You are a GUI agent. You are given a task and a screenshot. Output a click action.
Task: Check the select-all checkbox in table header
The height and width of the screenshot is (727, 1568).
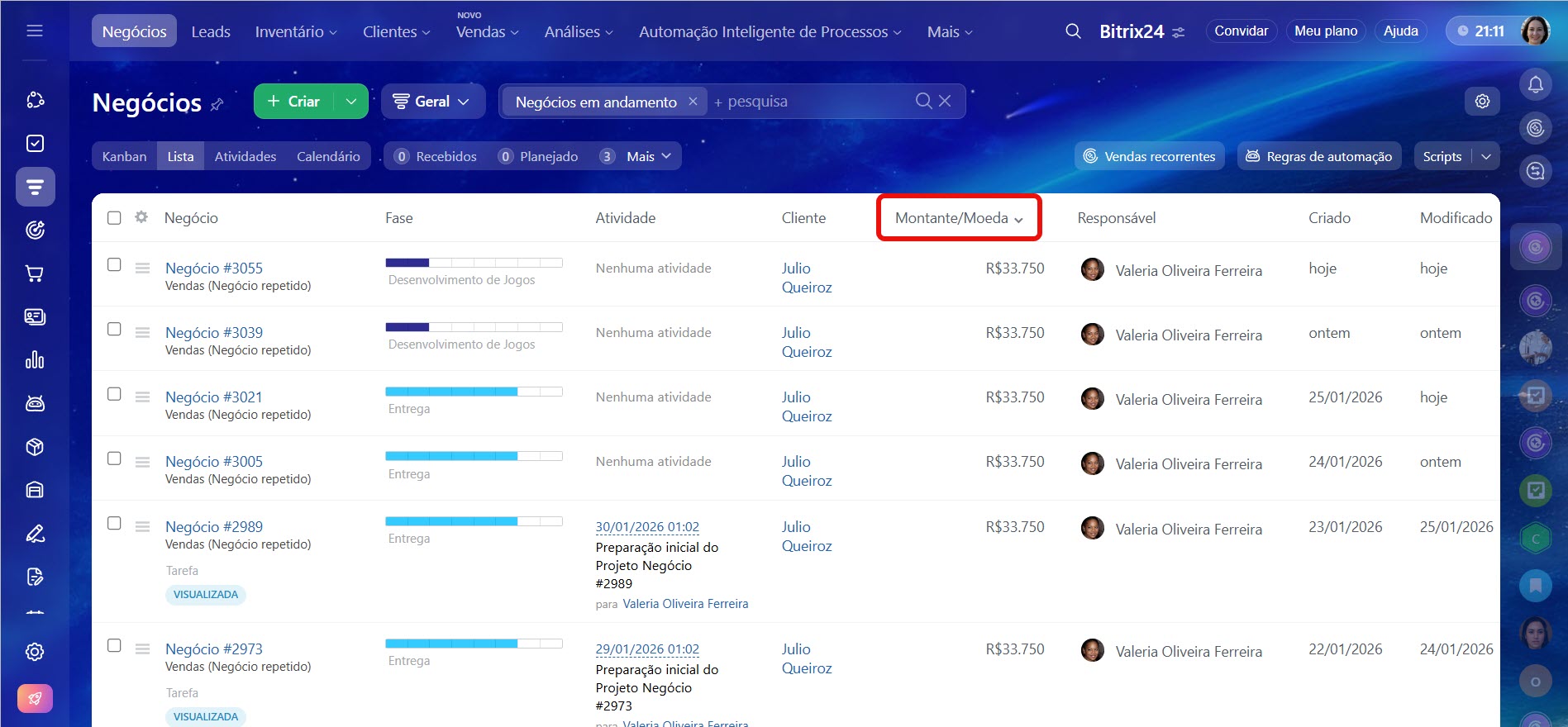click(x=114, y=218)
